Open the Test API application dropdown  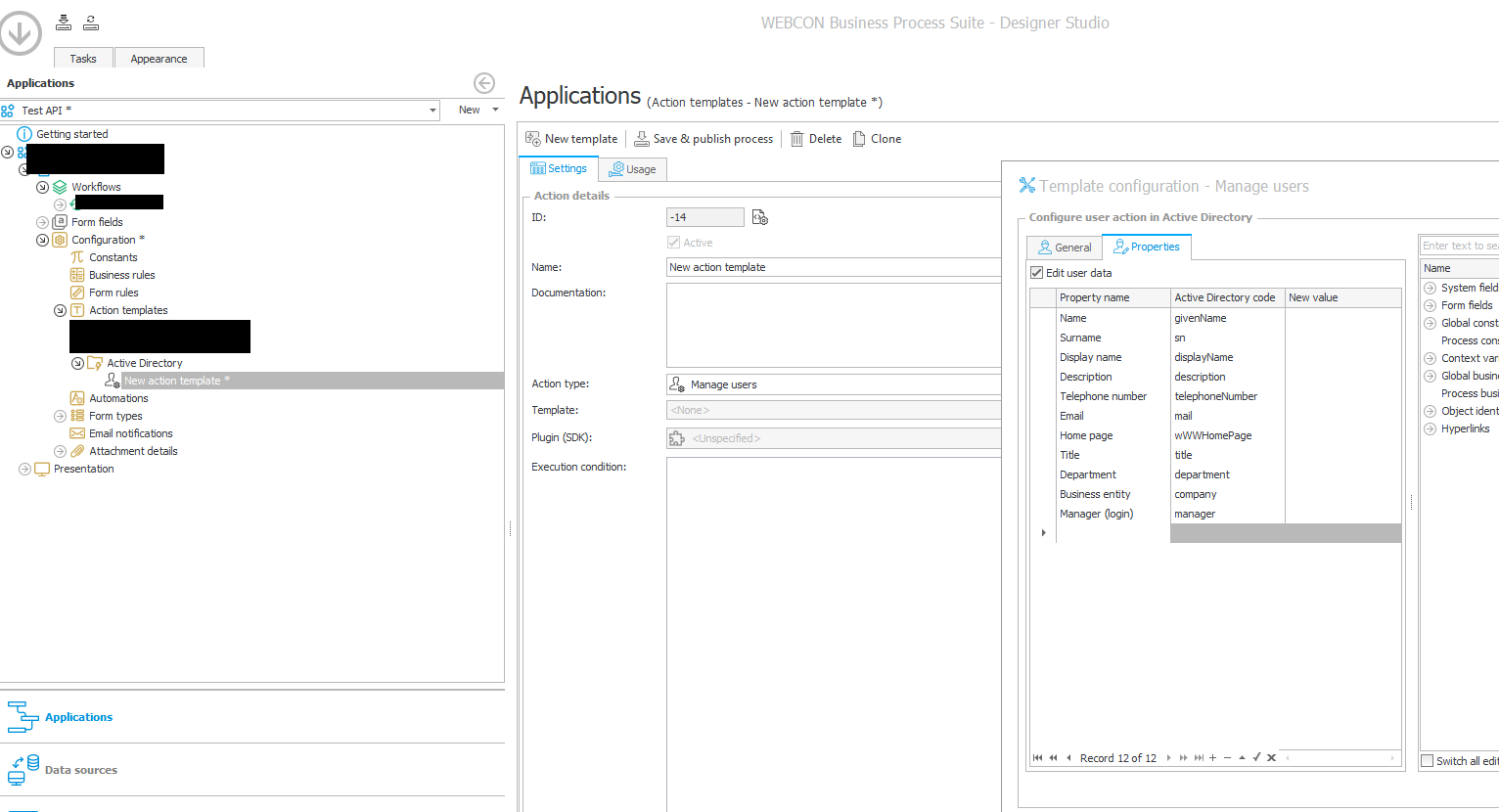(x=432, y=111)
